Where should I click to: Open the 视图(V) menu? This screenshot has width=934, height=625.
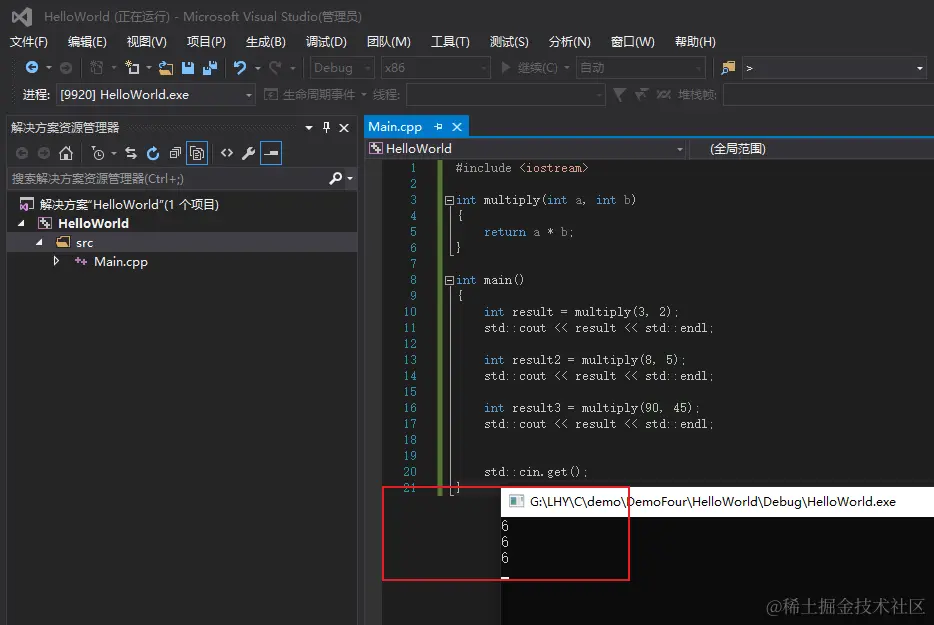click(147, 42)
